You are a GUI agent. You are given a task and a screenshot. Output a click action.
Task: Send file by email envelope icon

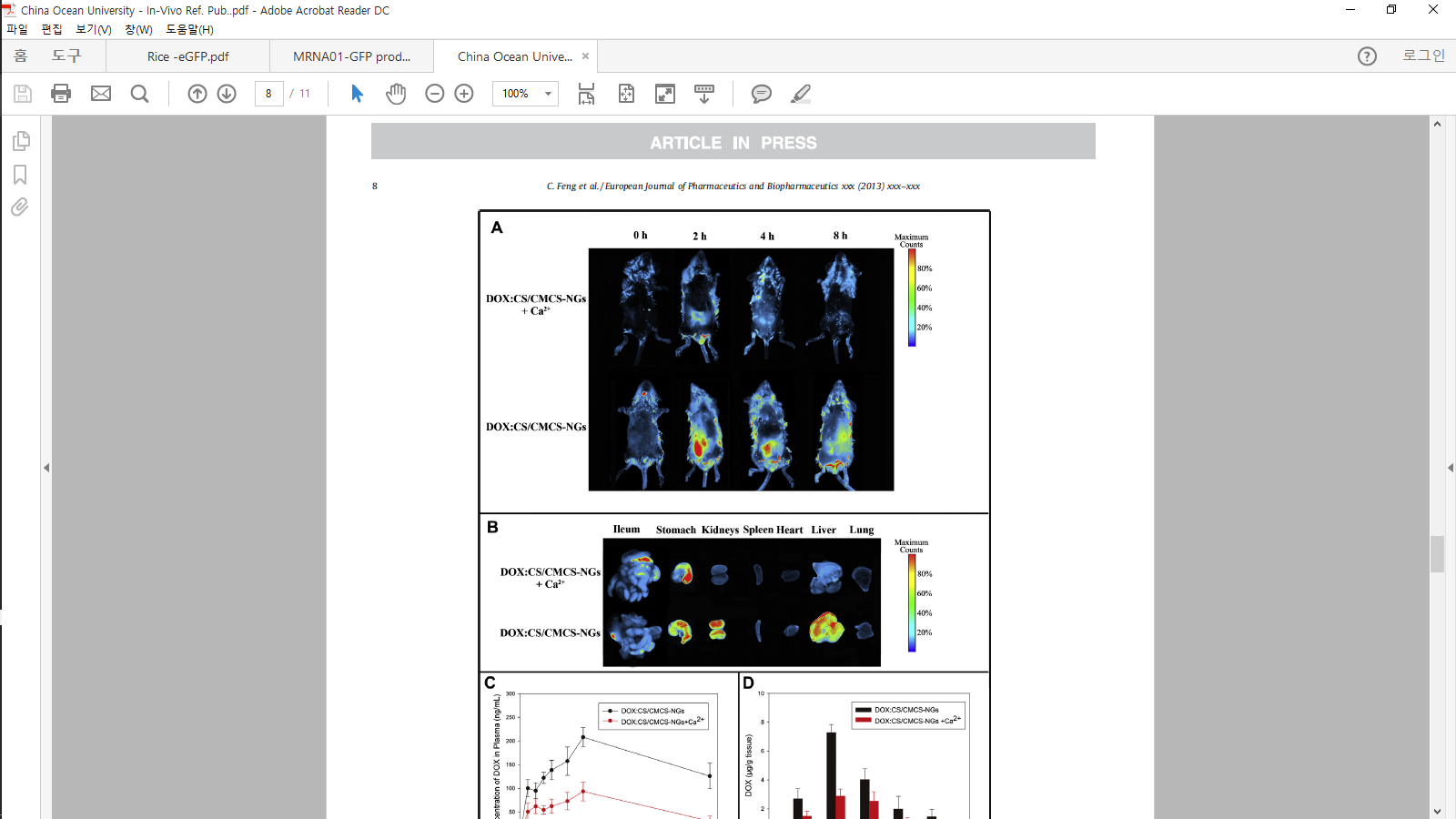(101, 94)
